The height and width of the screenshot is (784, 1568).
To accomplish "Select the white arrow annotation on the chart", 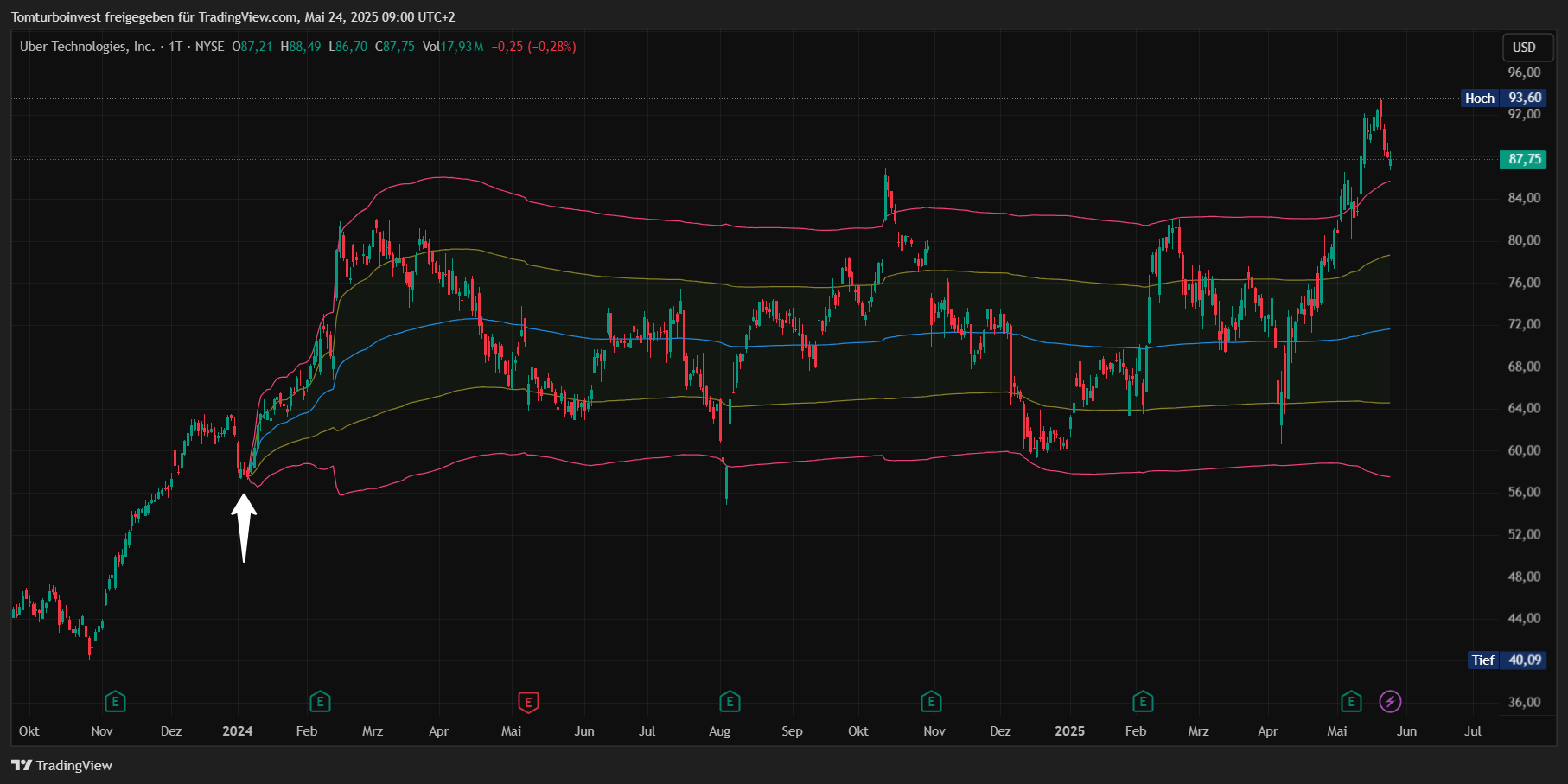I will pos(244,528).
